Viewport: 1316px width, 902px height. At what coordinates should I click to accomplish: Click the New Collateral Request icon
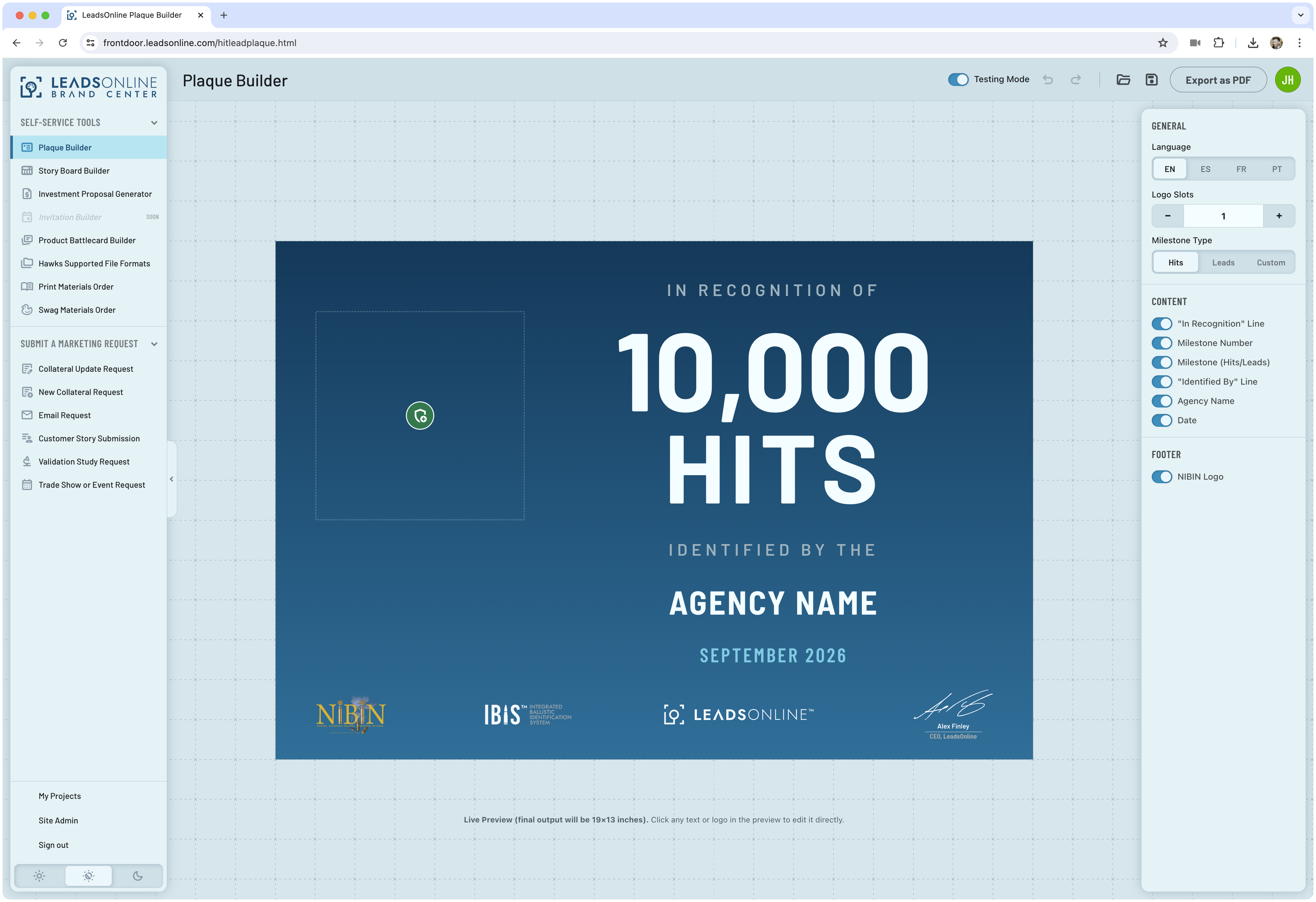click(x=27, y=392)
